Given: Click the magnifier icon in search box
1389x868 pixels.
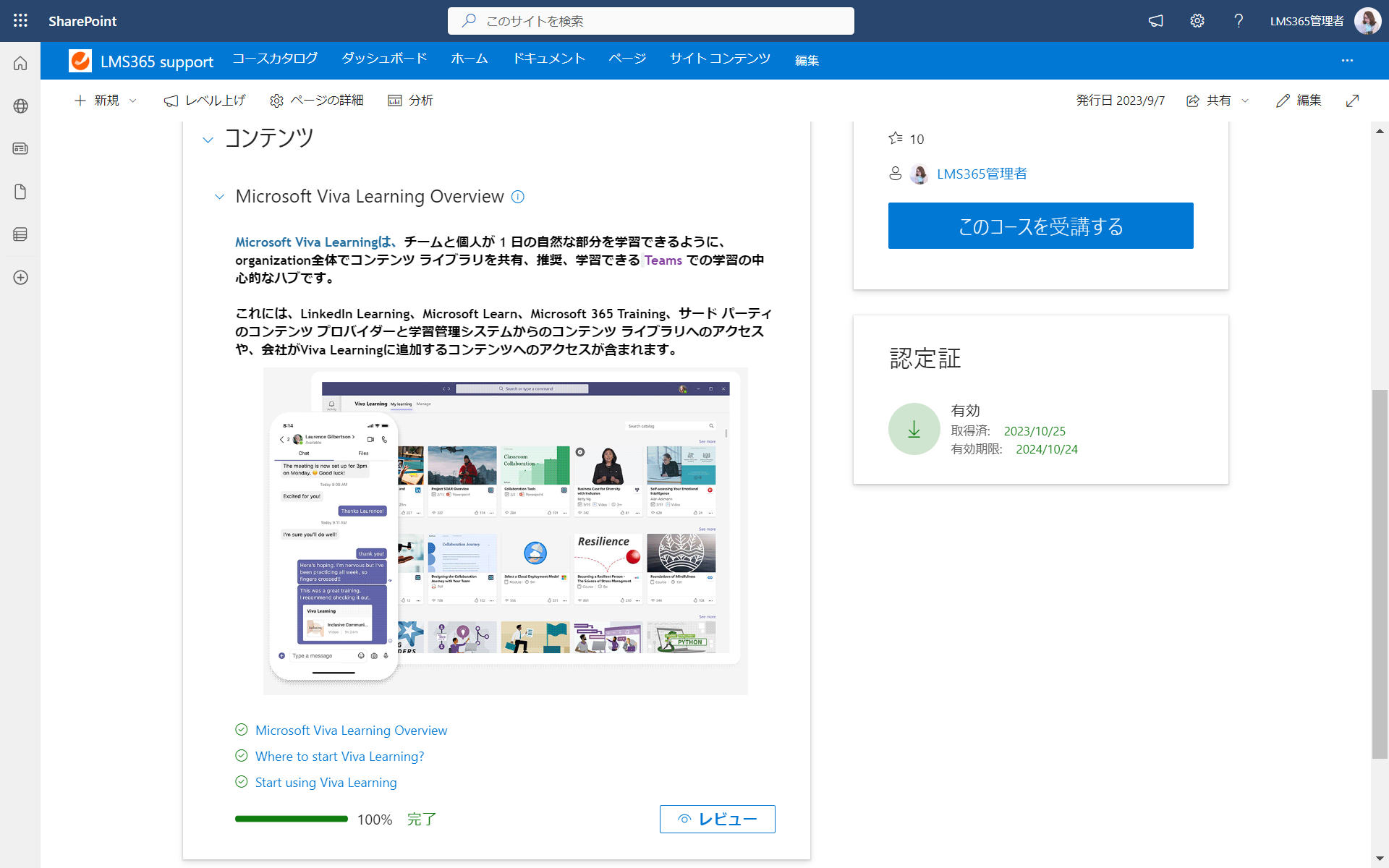Looking at the screenshot, I should (469, 21).
